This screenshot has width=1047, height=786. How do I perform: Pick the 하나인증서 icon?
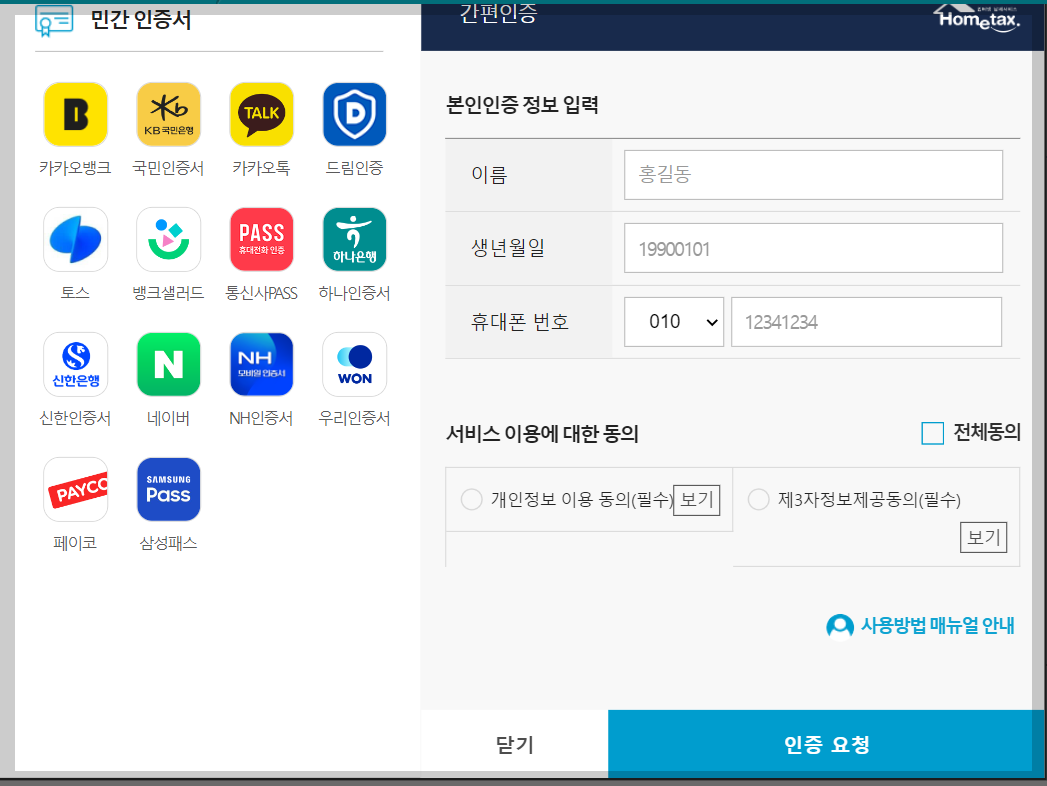click(x=355, y=239)
